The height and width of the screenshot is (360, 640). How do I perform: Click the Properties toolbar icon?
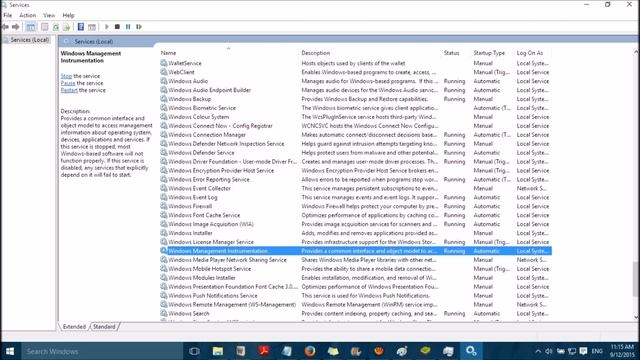(x=44, y=27)
